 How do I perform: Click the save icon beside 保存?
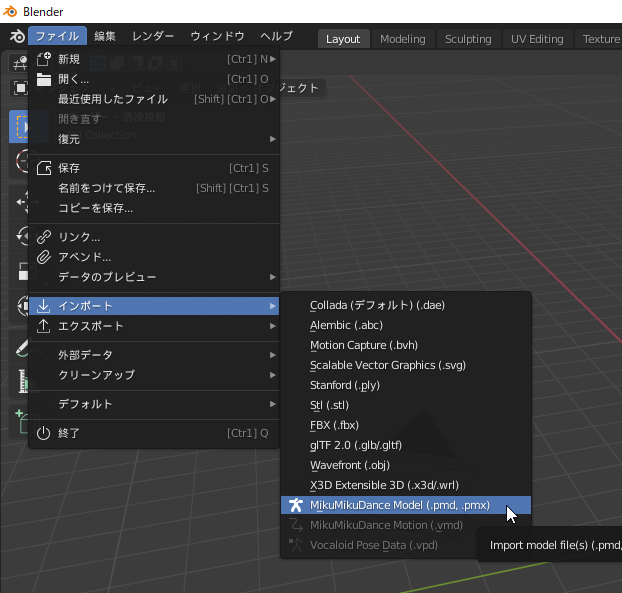click(44, 168)
